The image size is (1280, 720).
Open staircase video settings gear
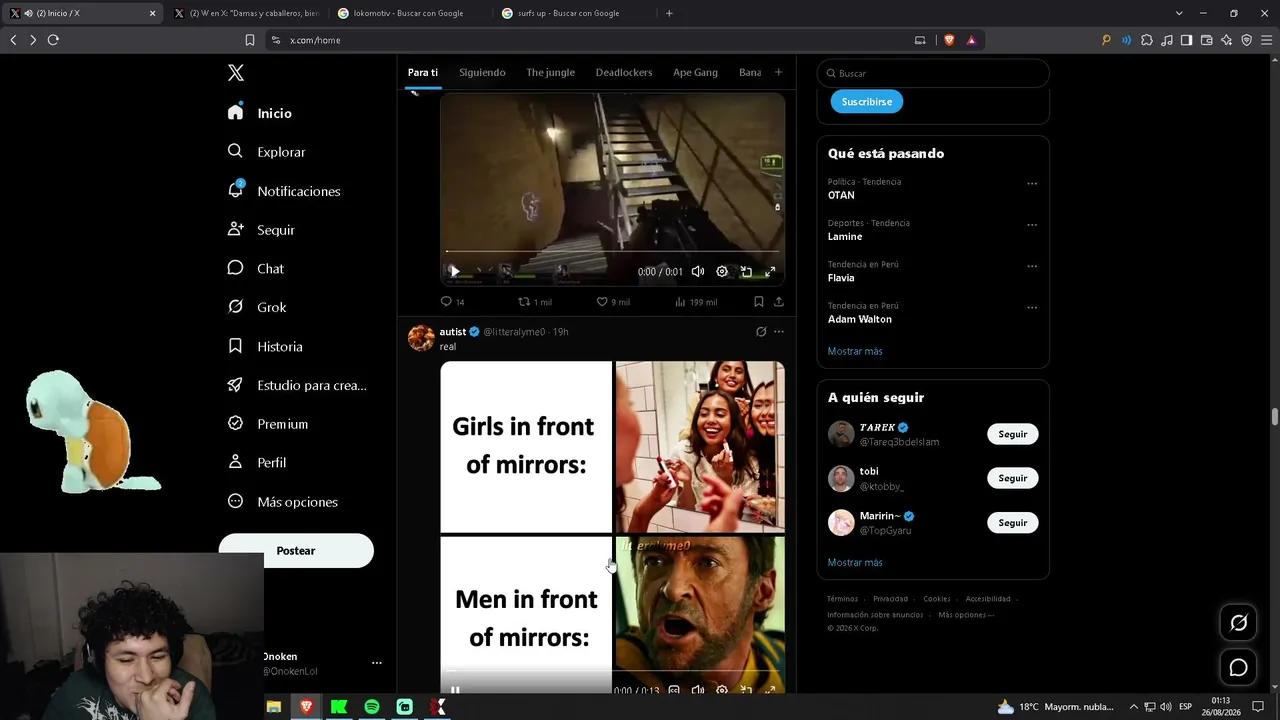pos(722,271)
